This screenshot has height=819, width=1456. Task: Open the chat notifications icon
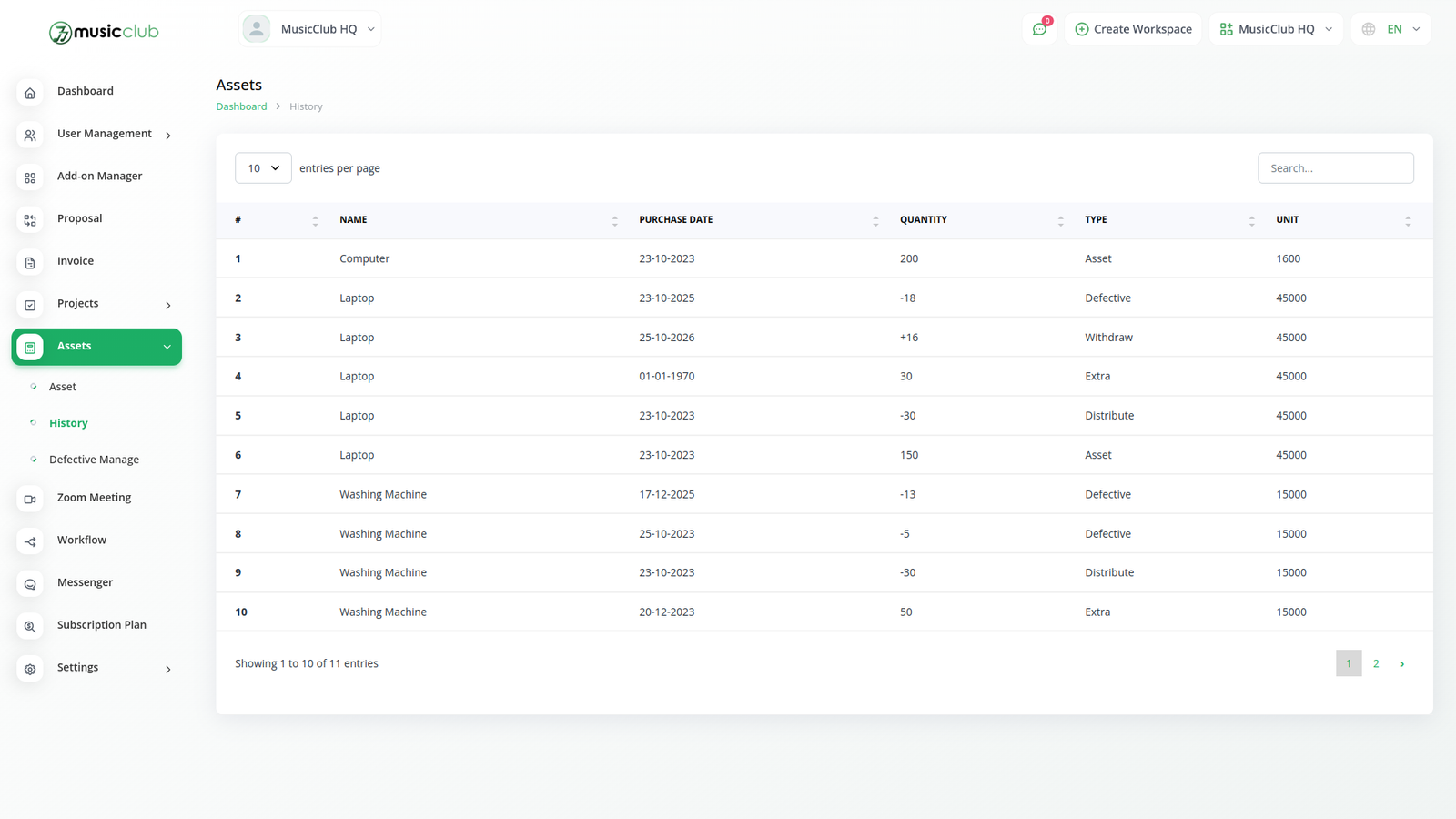pyautogui.click(x=1039, y=29)
